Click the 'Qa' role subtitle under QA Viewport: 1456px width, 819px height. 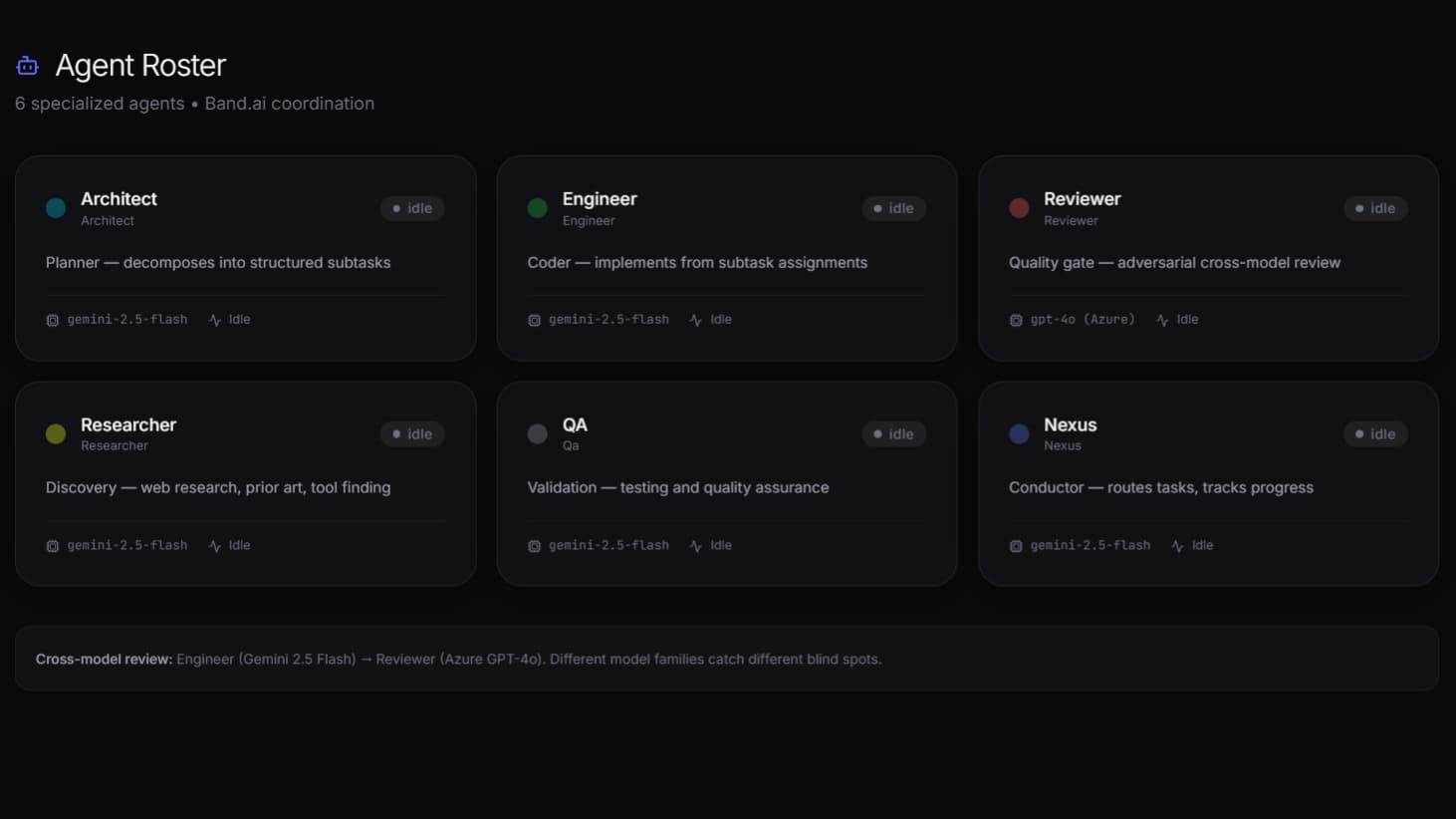[x=571, y=446]
